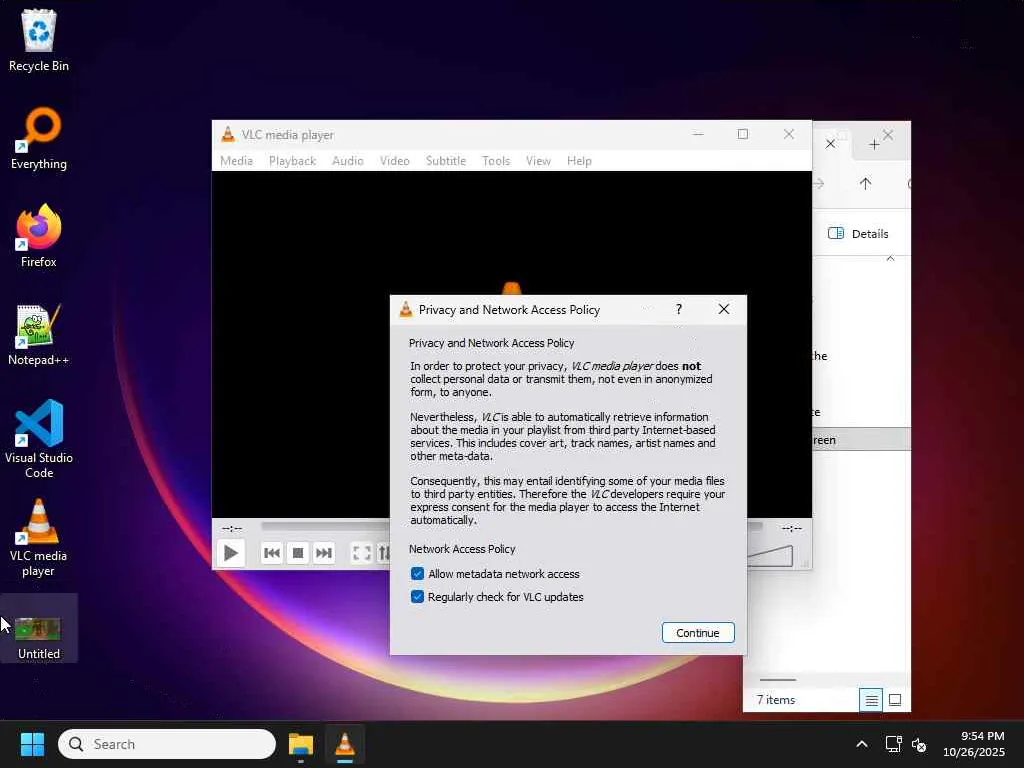
Task: Click the Previous media button in VLC
Action: pyautogui.click(x=272, y=553)
